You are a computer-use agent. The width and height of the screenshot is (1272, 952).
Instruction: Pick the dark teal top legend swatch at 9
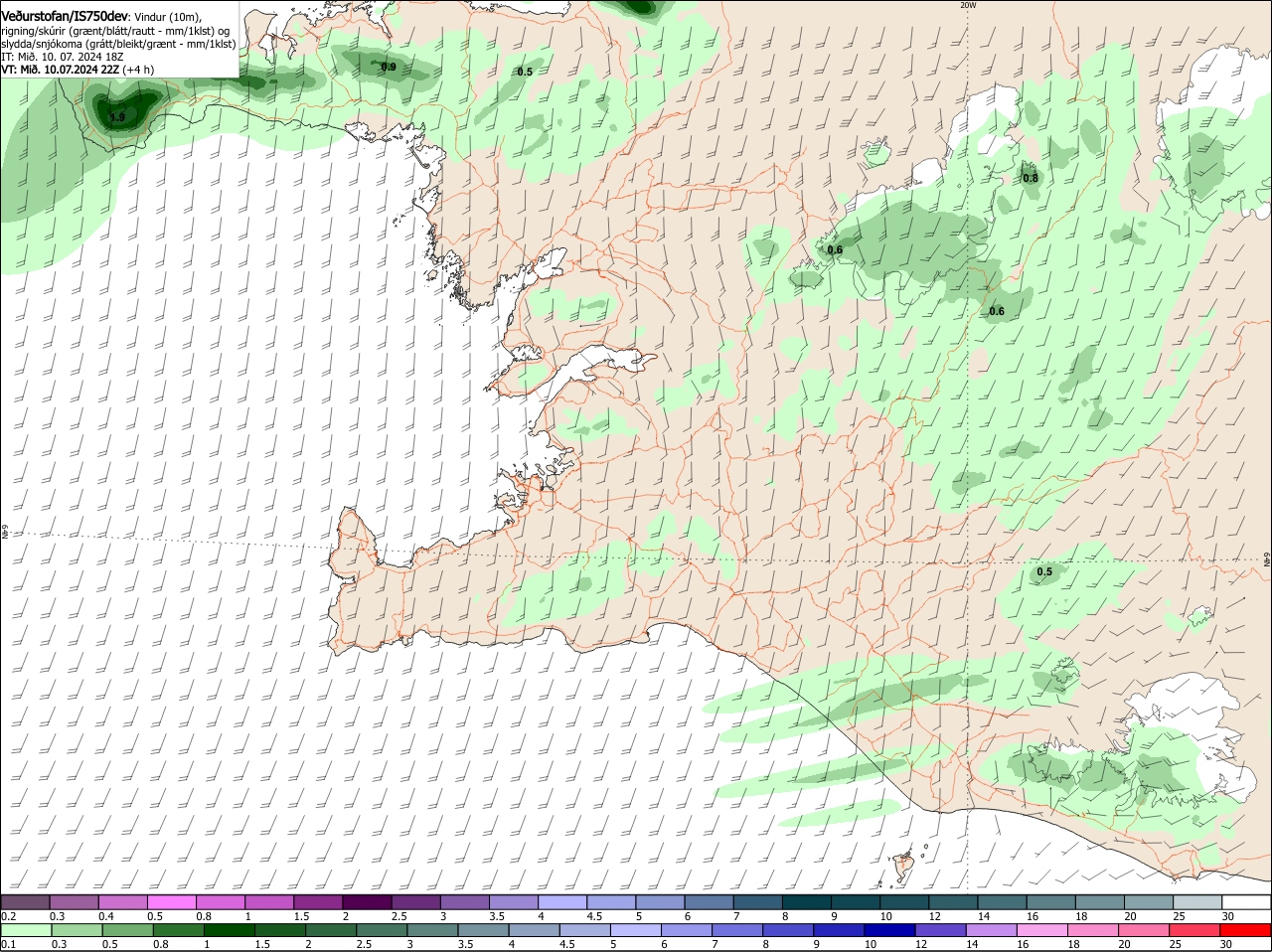coord(856,901)
